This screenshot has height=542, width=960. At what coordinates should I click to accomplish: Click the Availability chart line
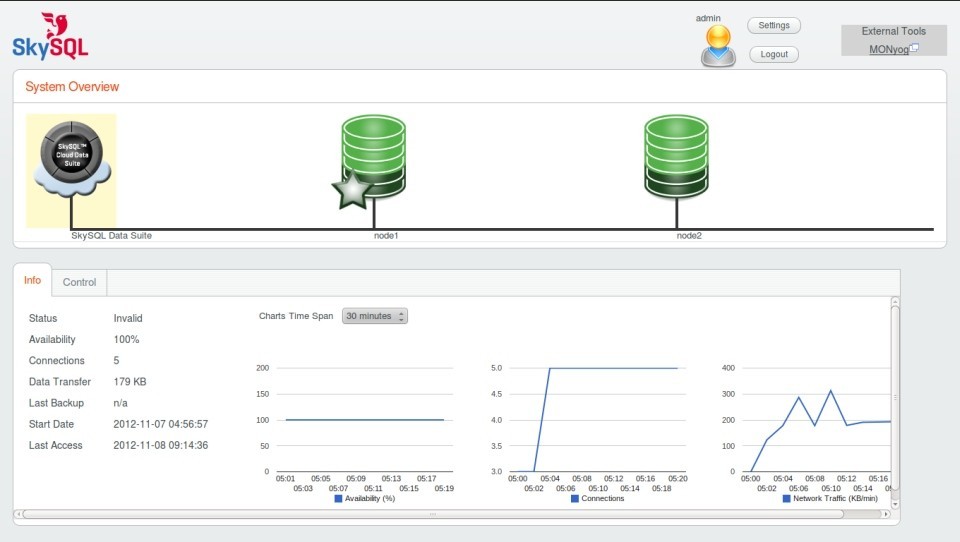365,420
